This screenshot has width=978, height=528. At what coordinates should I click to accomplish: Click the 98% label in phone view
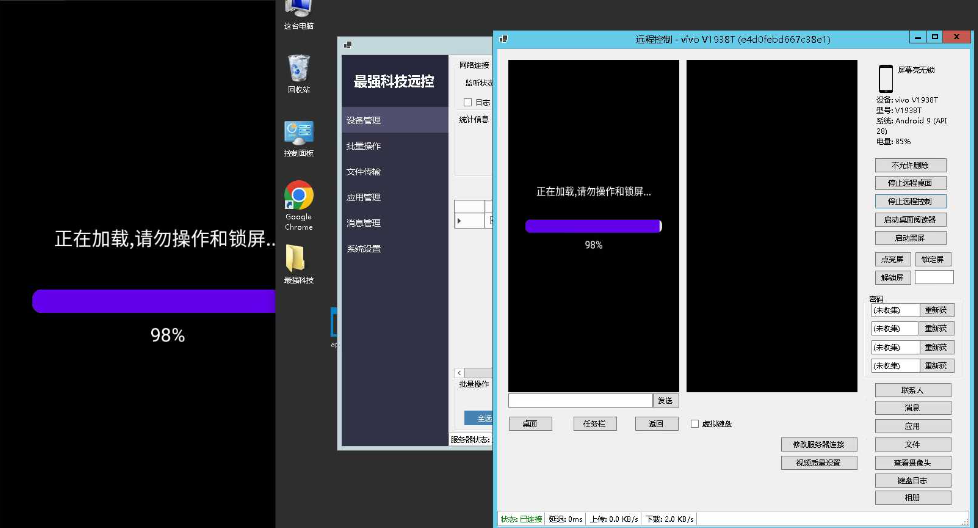point(593,245)
